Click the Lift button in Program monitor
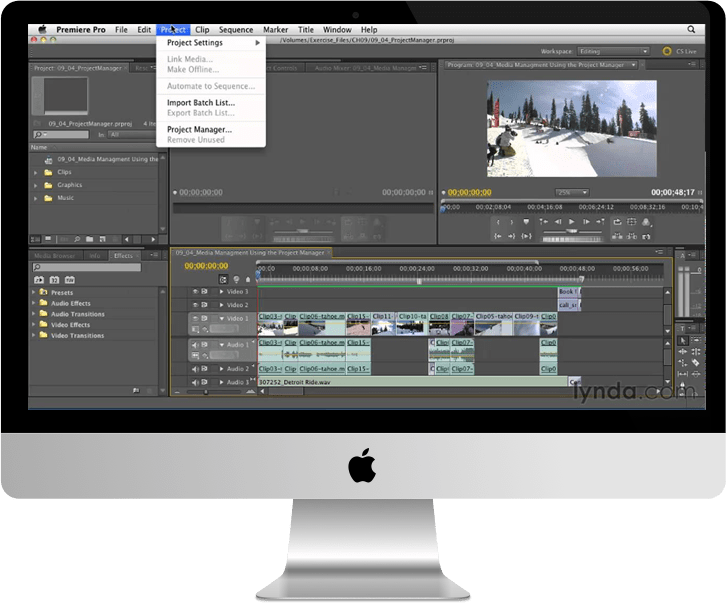Screen dimensions: 726x603 pos(617,236)
